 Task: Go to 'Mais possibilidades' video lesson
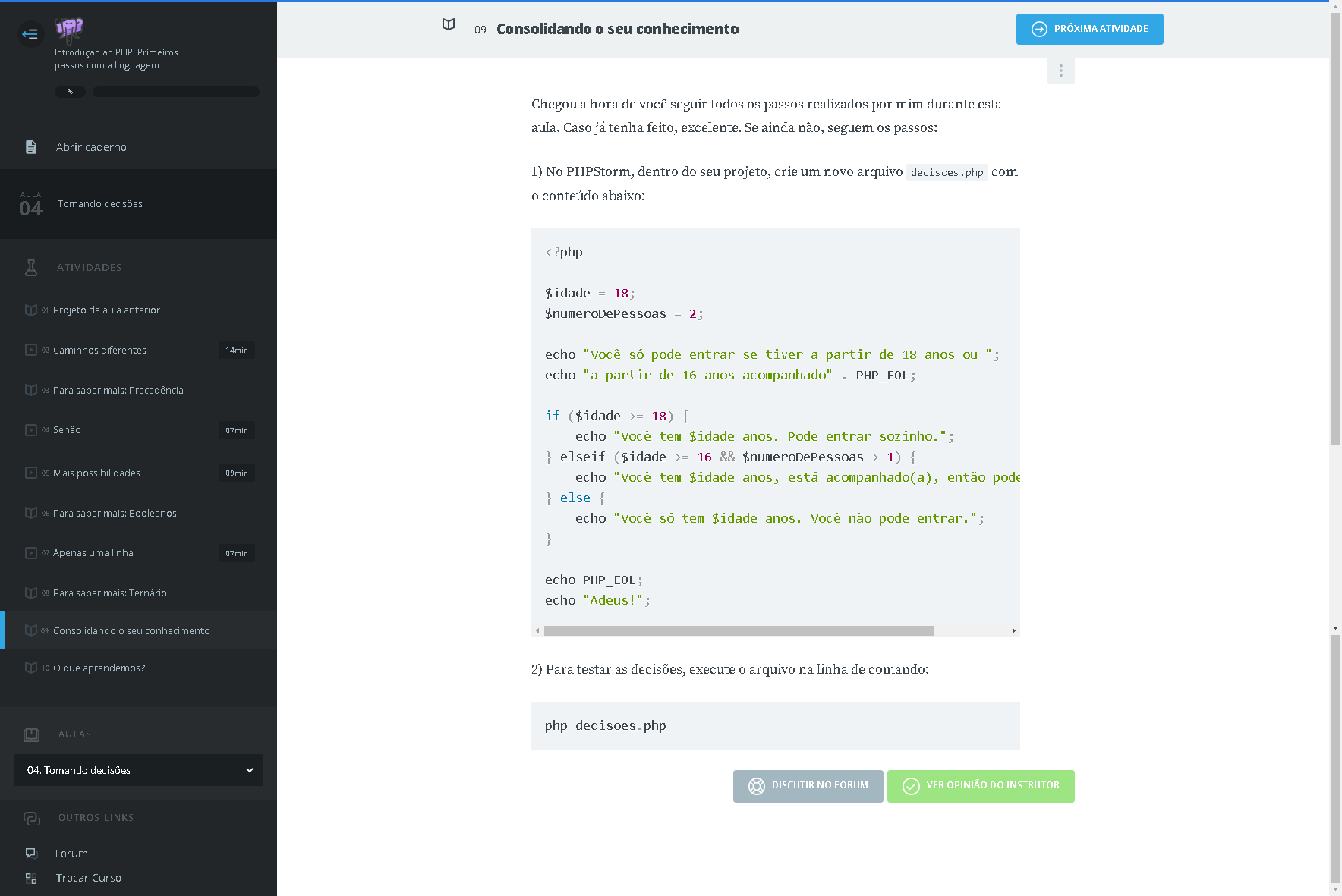click(96, 473)
